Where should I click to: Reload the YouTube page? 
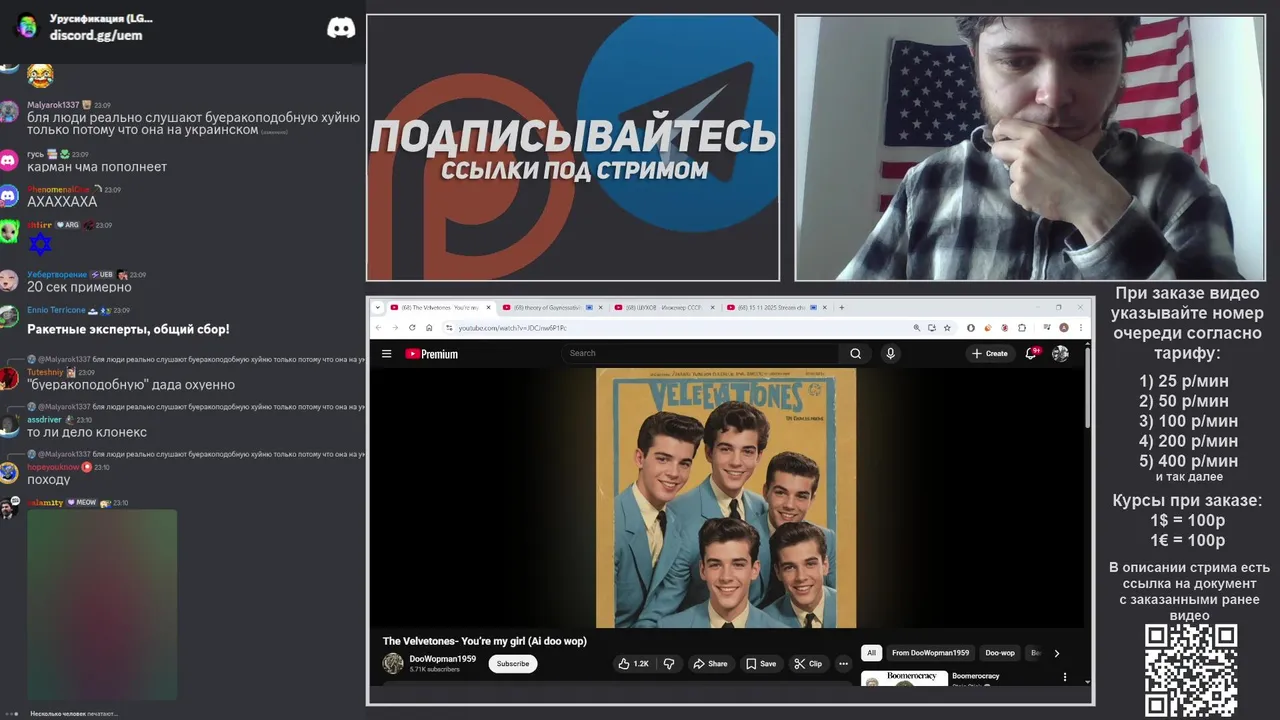tap(412, 328)
